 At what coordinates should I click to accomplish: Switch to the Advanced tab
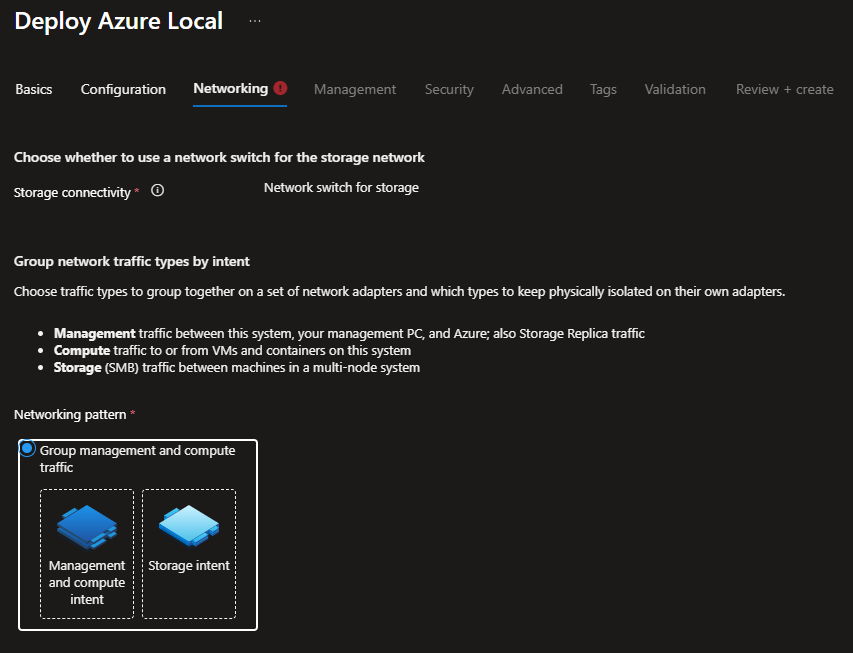(532, 89)
